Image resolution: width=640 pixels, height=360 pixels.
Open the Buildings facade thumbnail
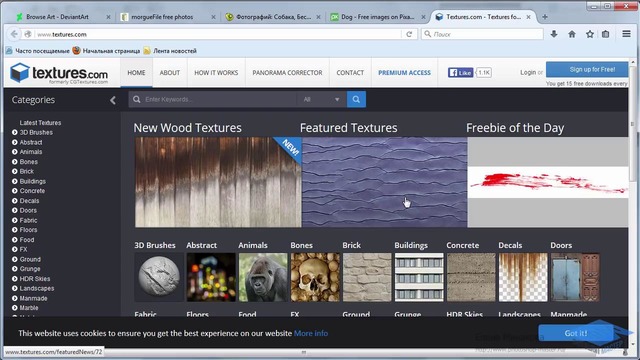[x=419, y=277]
